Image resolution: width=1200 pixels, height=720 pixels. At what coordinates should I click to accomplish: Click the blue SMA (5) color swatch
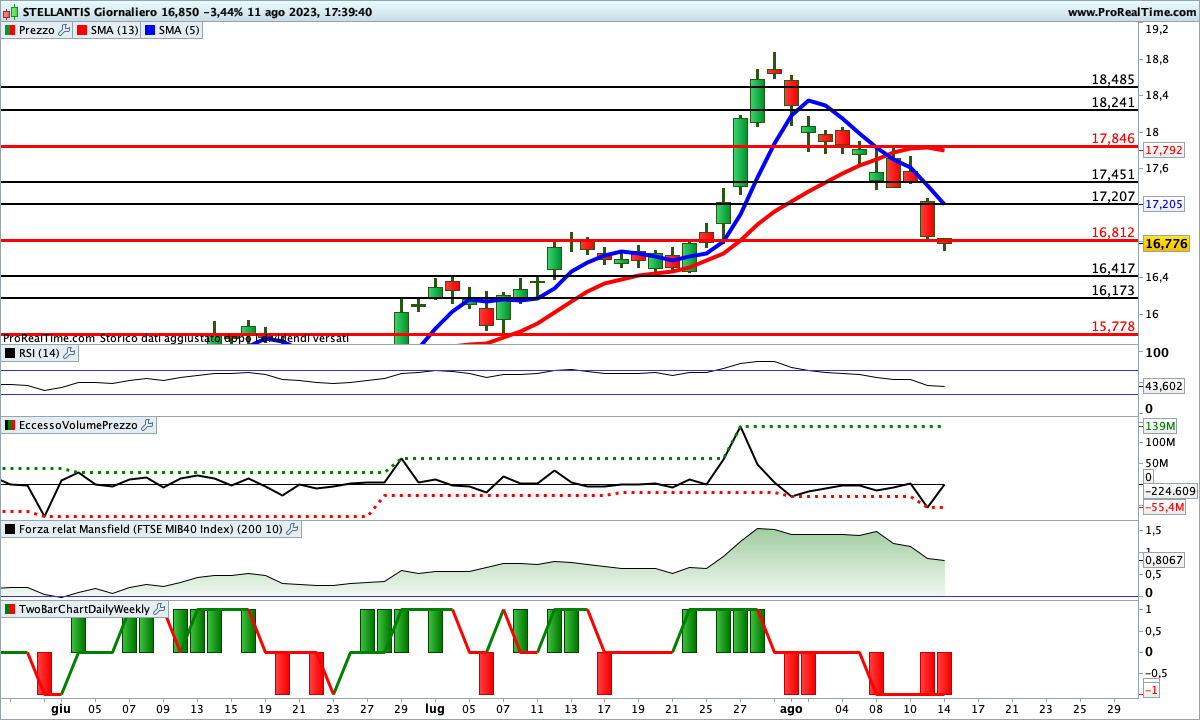pyautogui.click(x=151, y=30)
